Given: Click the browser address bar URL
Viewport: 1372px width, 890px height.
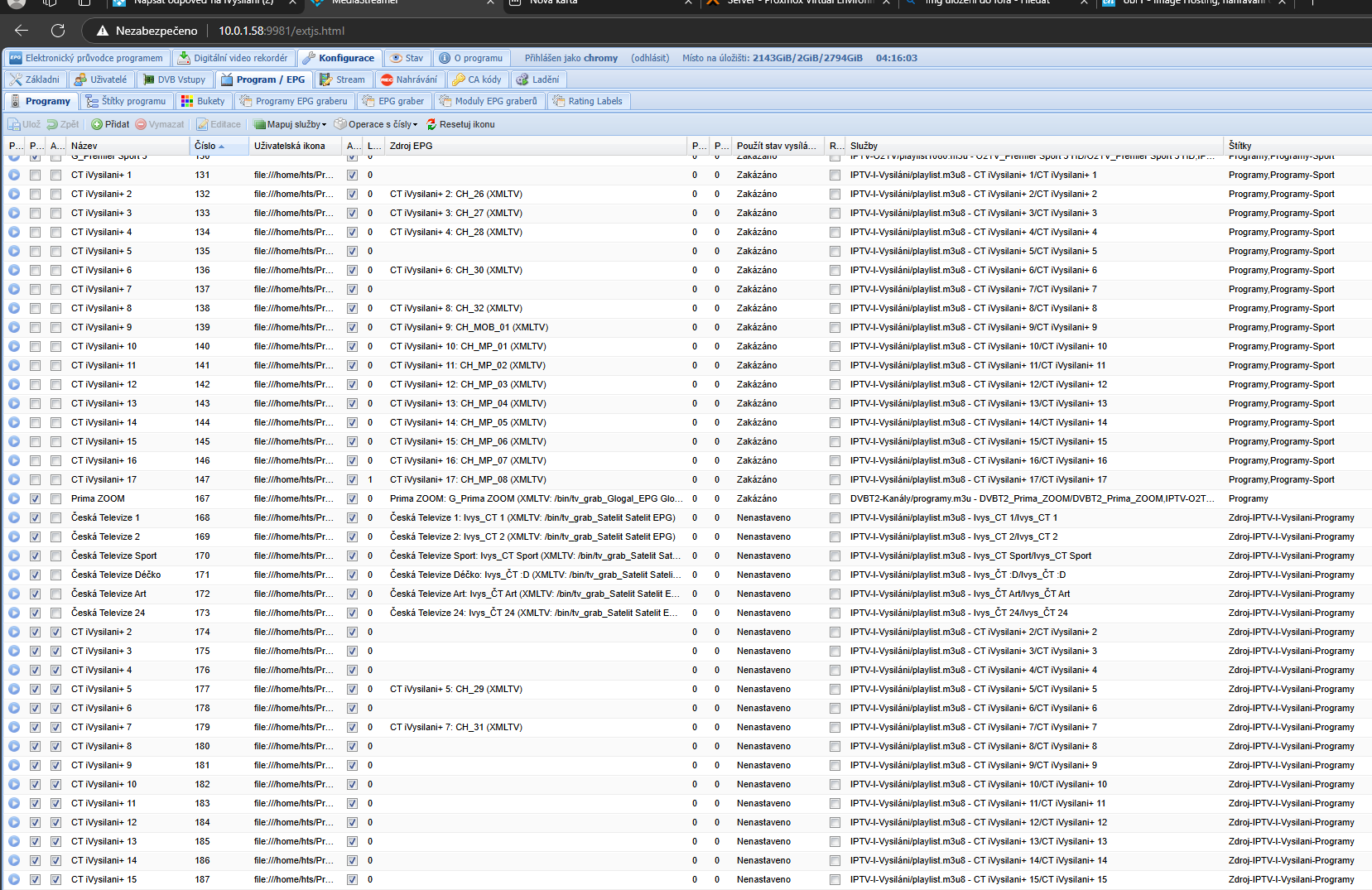Looking at the screenshot, I should coord(282,31).
